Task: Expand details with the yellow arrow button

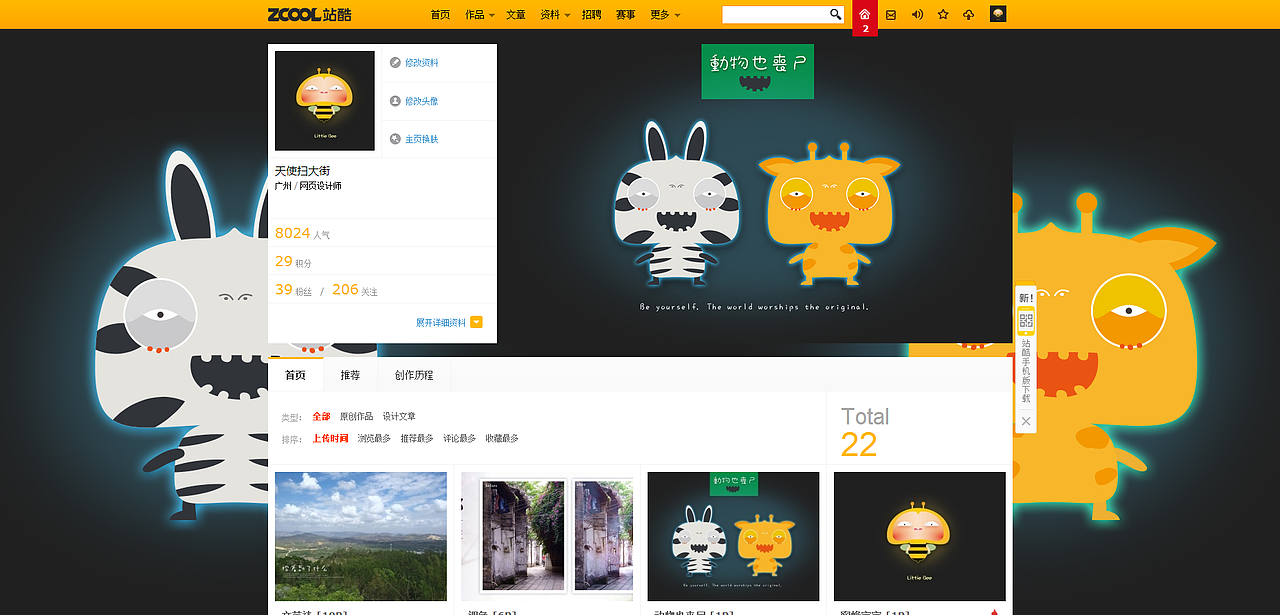Action: [x=476, y=322]
